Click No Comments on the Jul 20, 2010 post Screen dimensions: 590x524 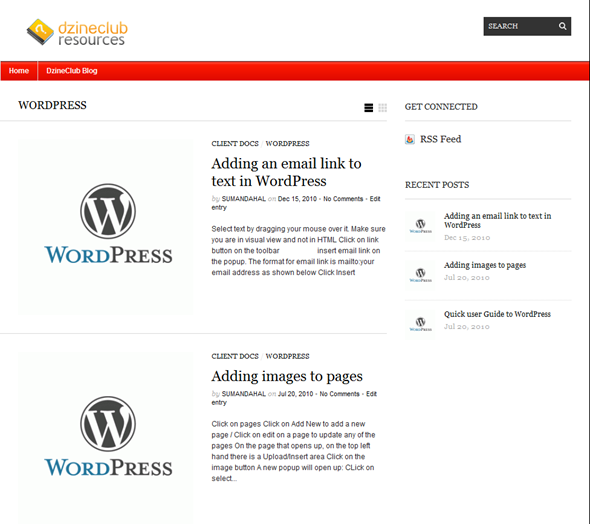[x=339, y=394]
